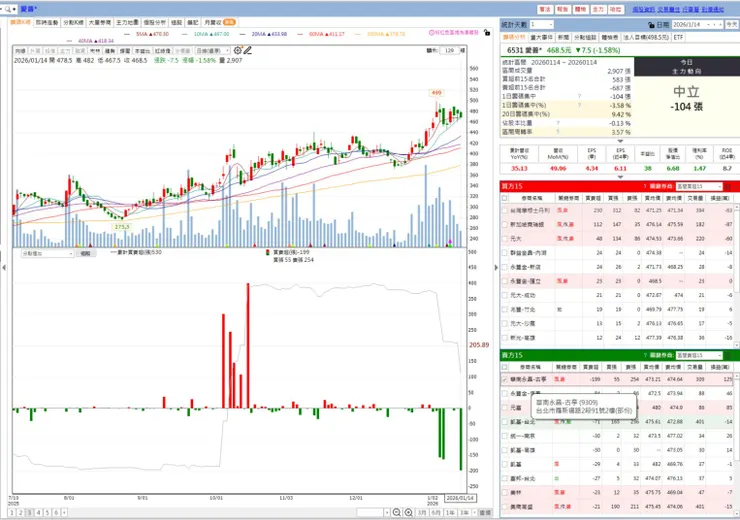The height and width of the screenshot is (520, 740).
Task: Open the 到價通知 link
Action: (712, 9)
